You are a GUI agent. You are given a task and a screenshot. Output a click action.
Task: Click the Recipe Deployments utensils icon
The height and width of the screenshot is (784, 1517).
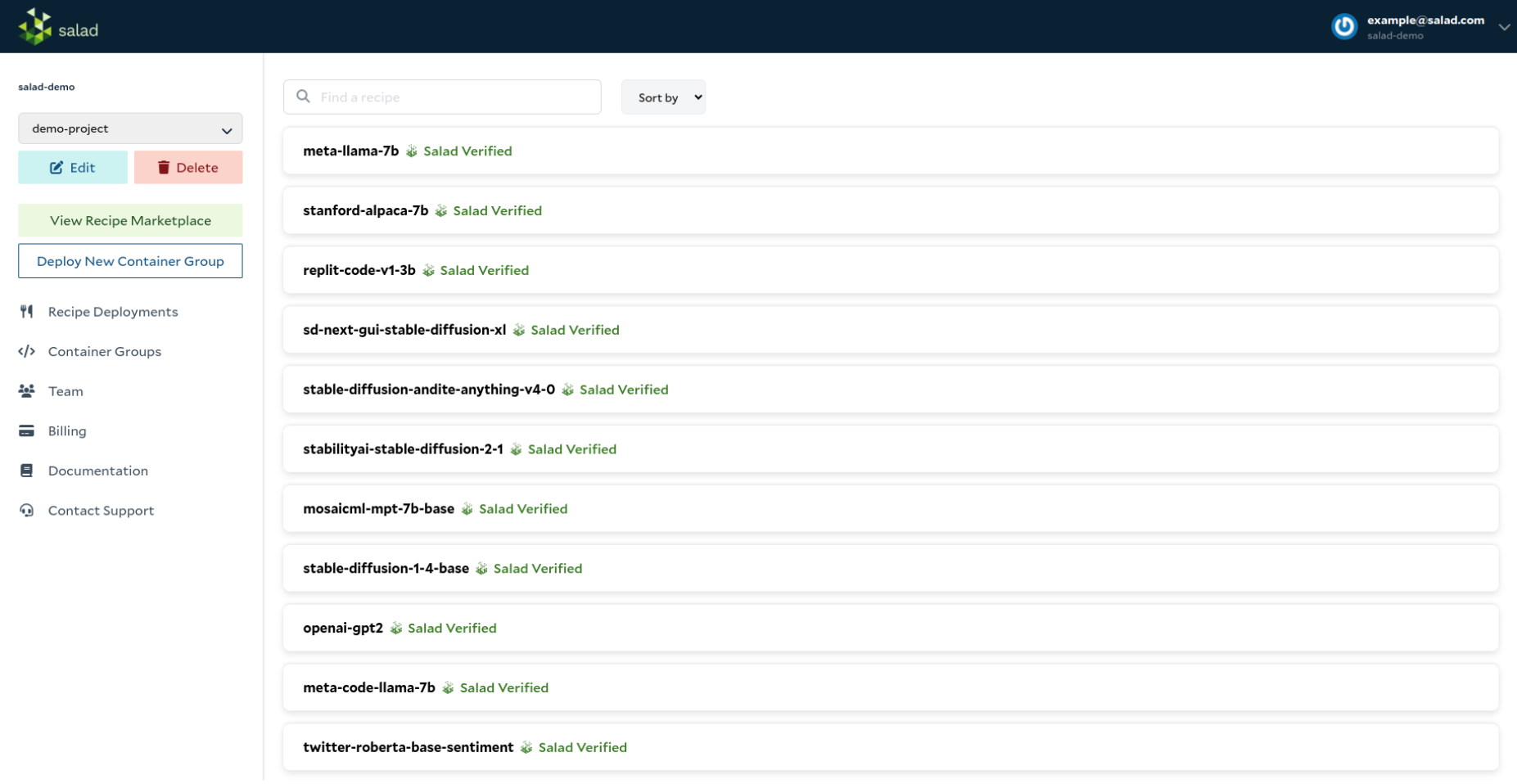tap(27, 312)
